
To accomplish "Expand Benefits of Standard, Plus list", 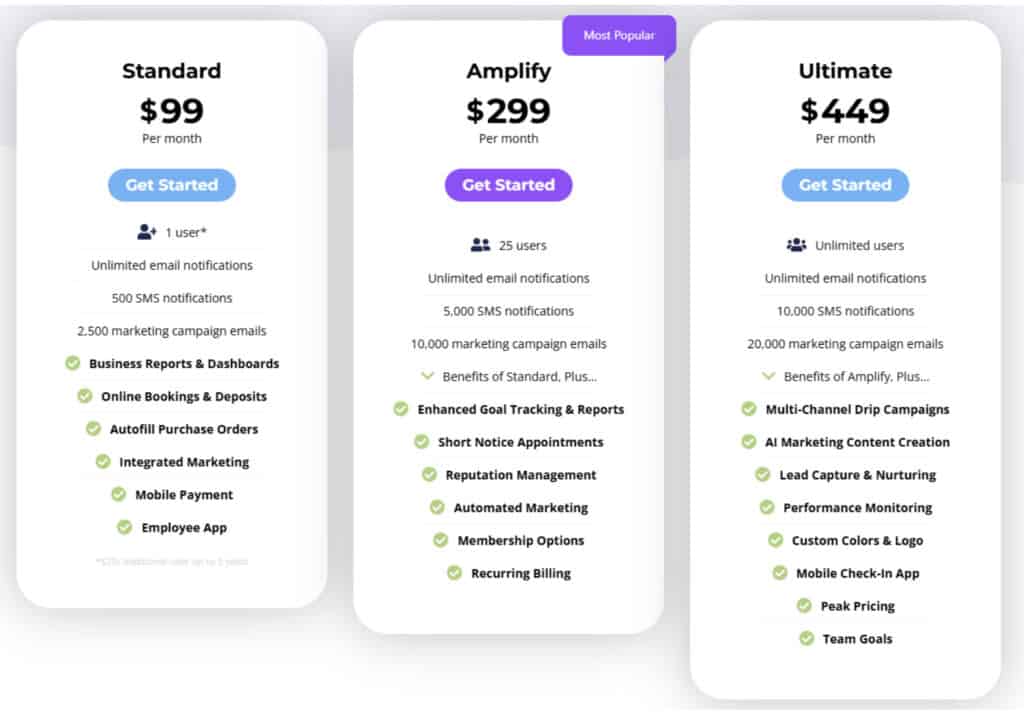I will [x=509, y=376].
